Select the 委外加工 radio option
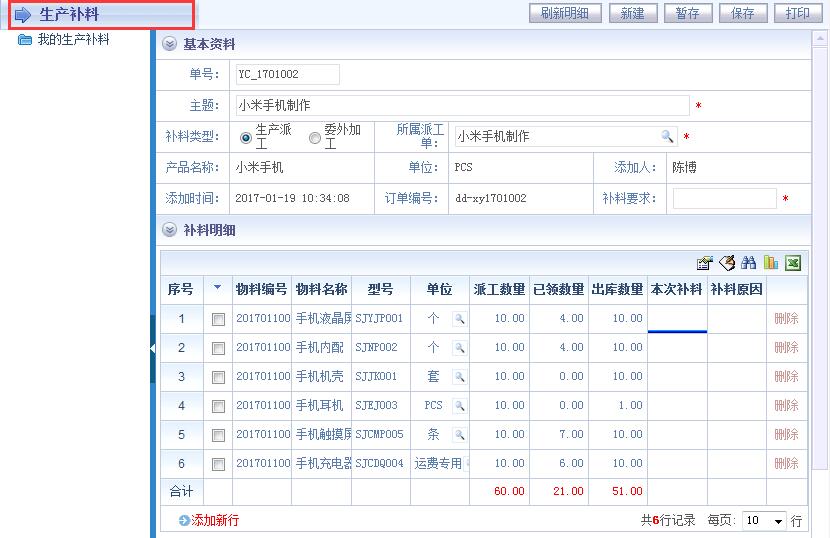 tap(315, 137)
